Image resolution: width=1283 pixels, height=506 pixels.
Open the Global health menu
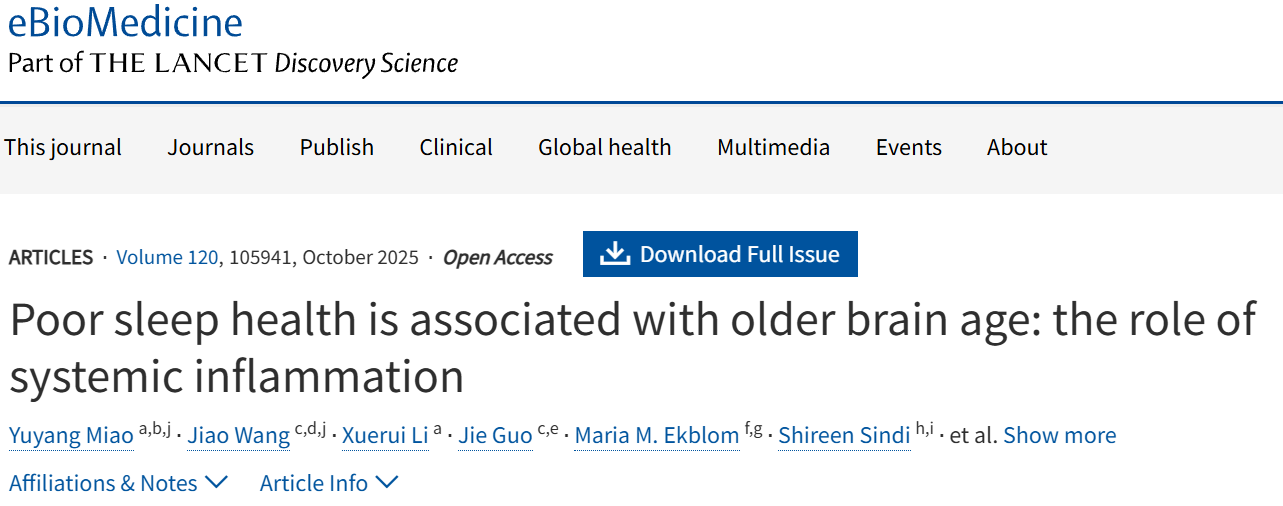pyautogui.click(x=605, y=147)
